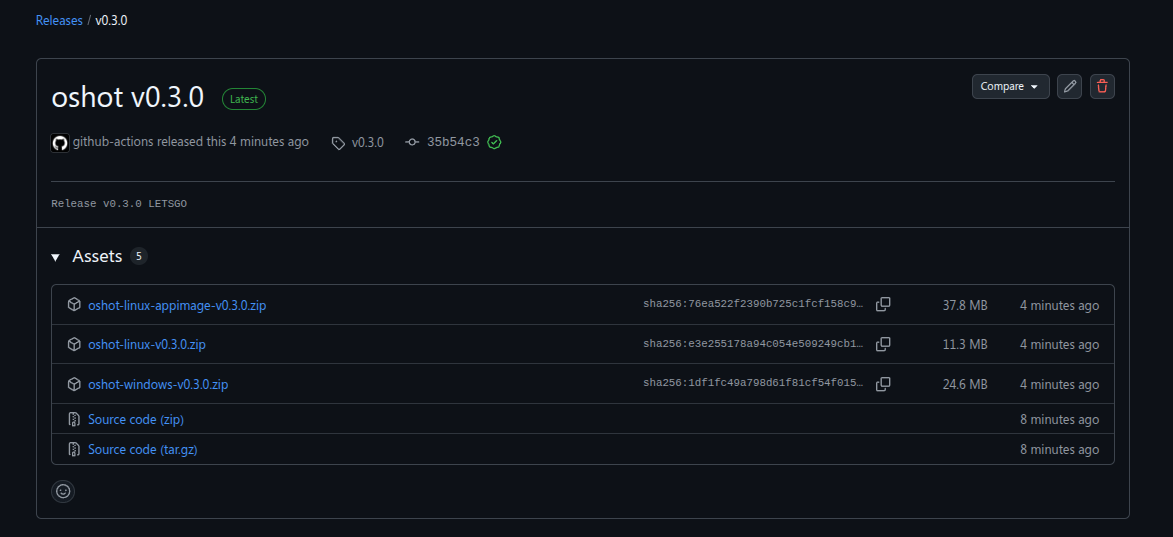This screenshot has width=1173, height=537.
Task: Go to Releases breadcrumb link
Action: (59, 20)
